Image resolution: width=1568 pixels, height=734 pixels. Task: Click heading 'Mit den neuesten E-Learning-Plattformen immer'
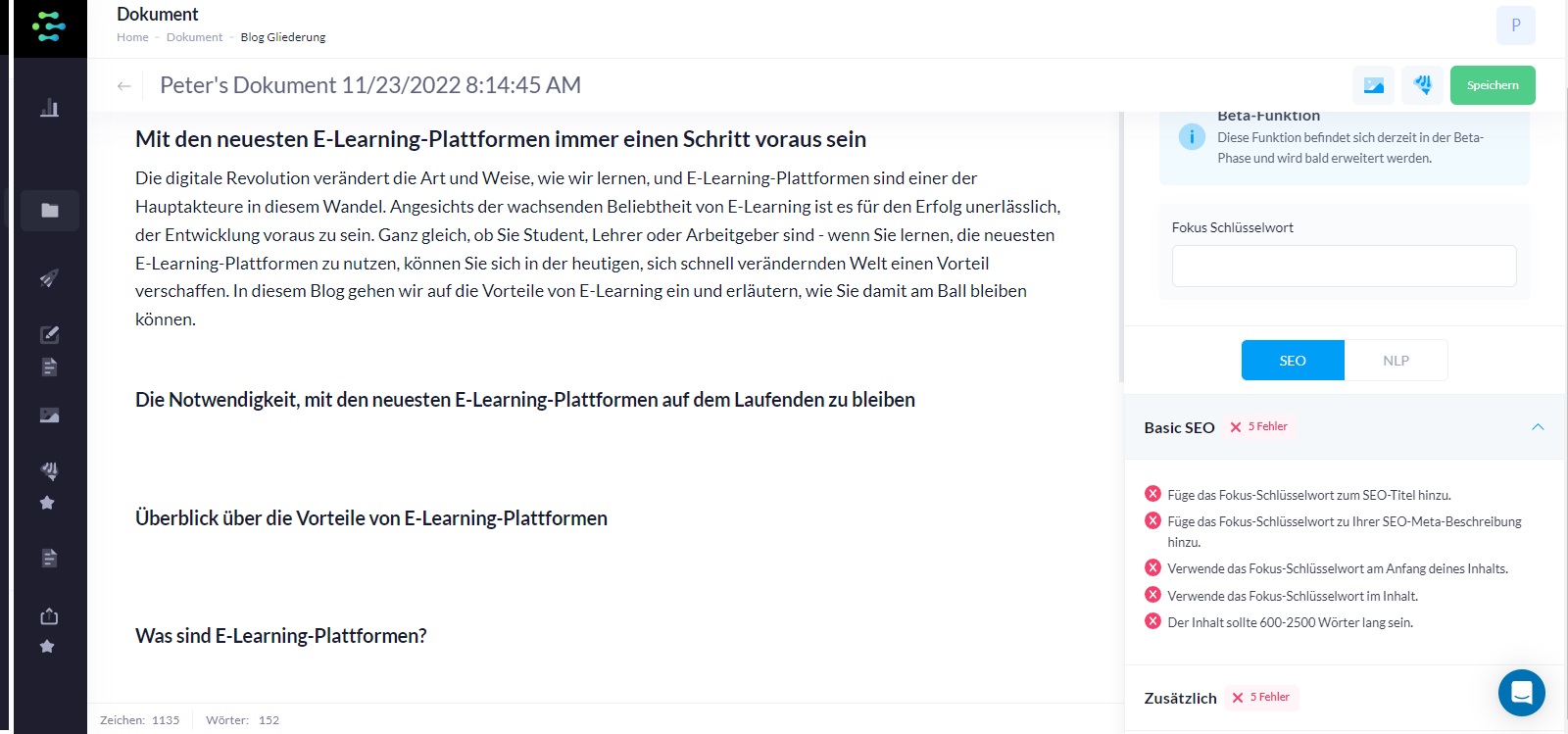click(501, 139)
